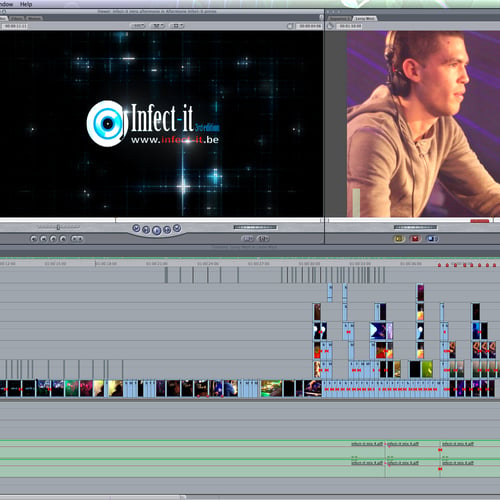Open the Viewer zoom percentage popup
Image resolution: width=500 pixels, height=500 pixels.
(138, 26)
